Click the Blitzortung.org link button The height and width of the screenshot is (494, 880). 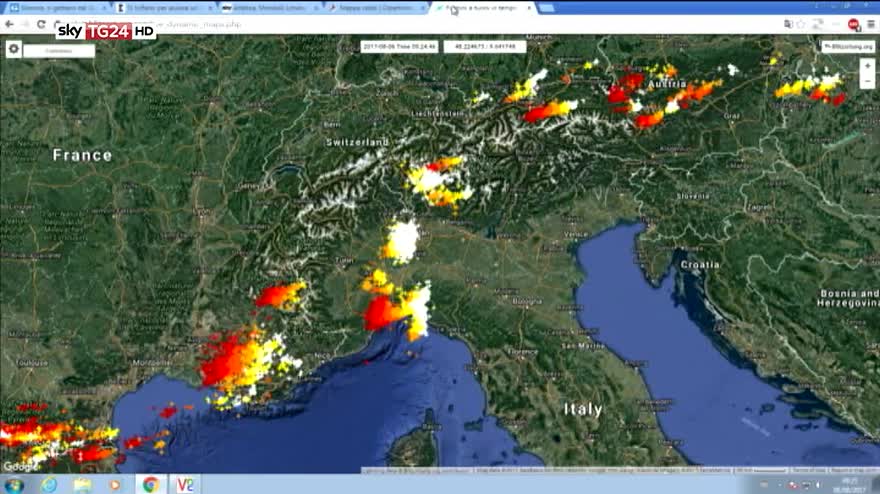click(x=848, y=46)
